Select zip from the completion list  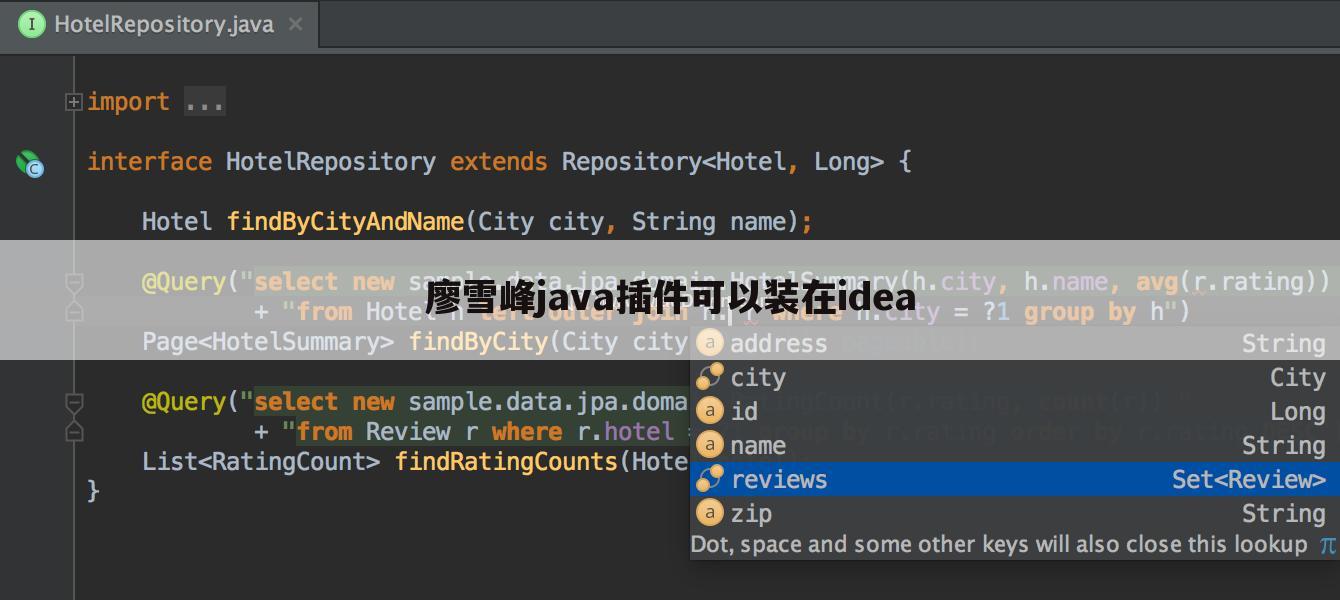751,513
